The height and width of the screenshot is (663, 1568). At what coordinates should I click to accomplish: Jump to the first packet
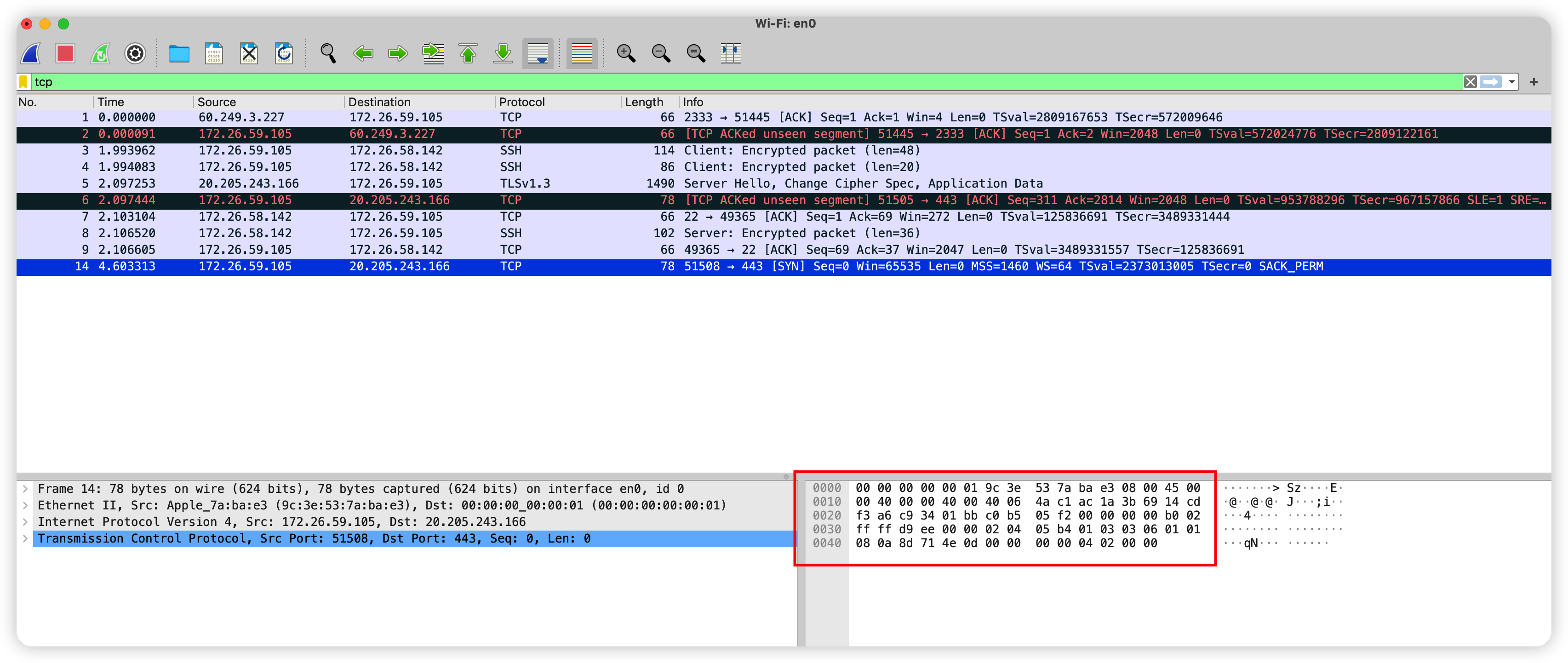coord(468,54)
